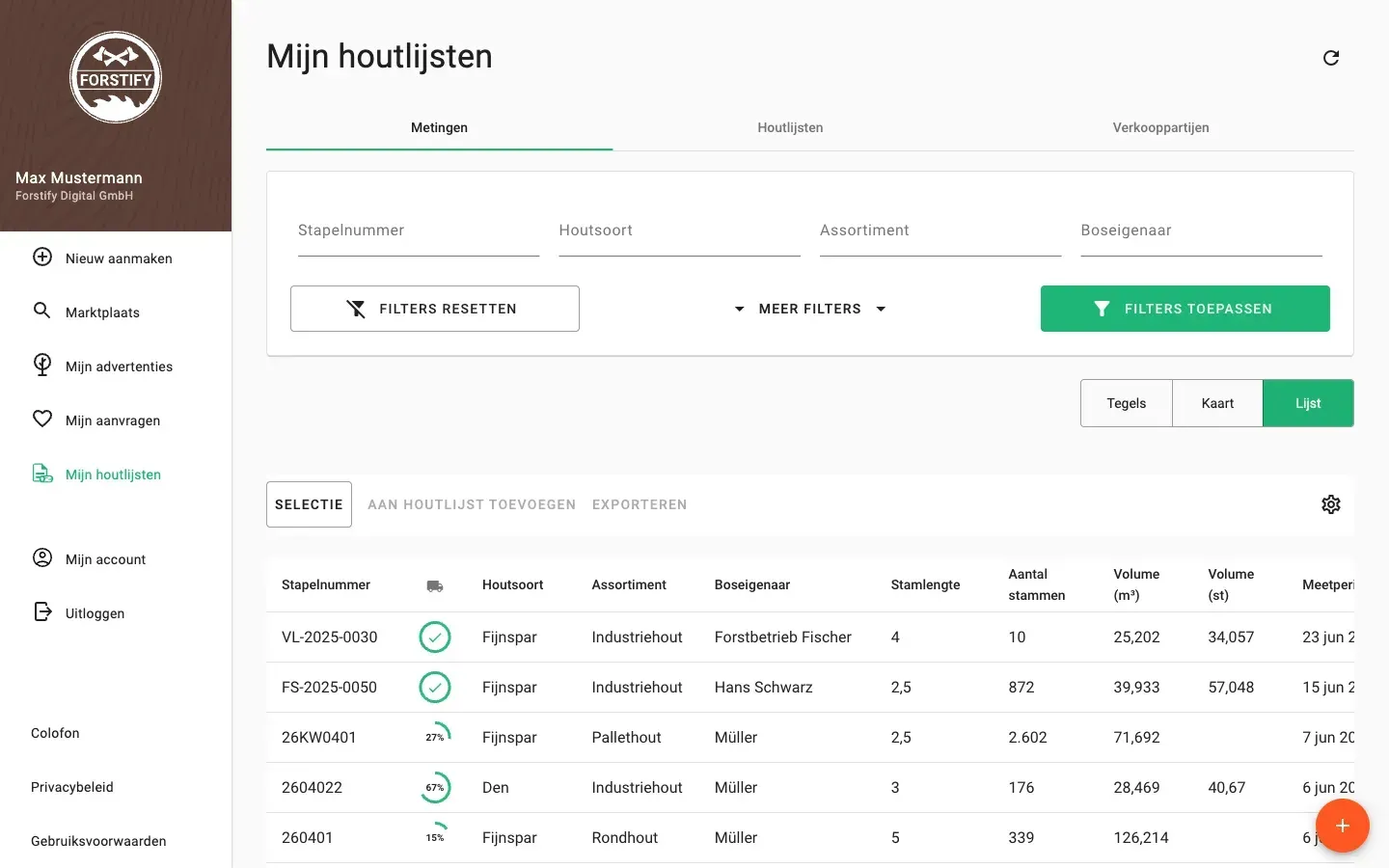Click stapelnummer 260401

click(x=307, y=838)
